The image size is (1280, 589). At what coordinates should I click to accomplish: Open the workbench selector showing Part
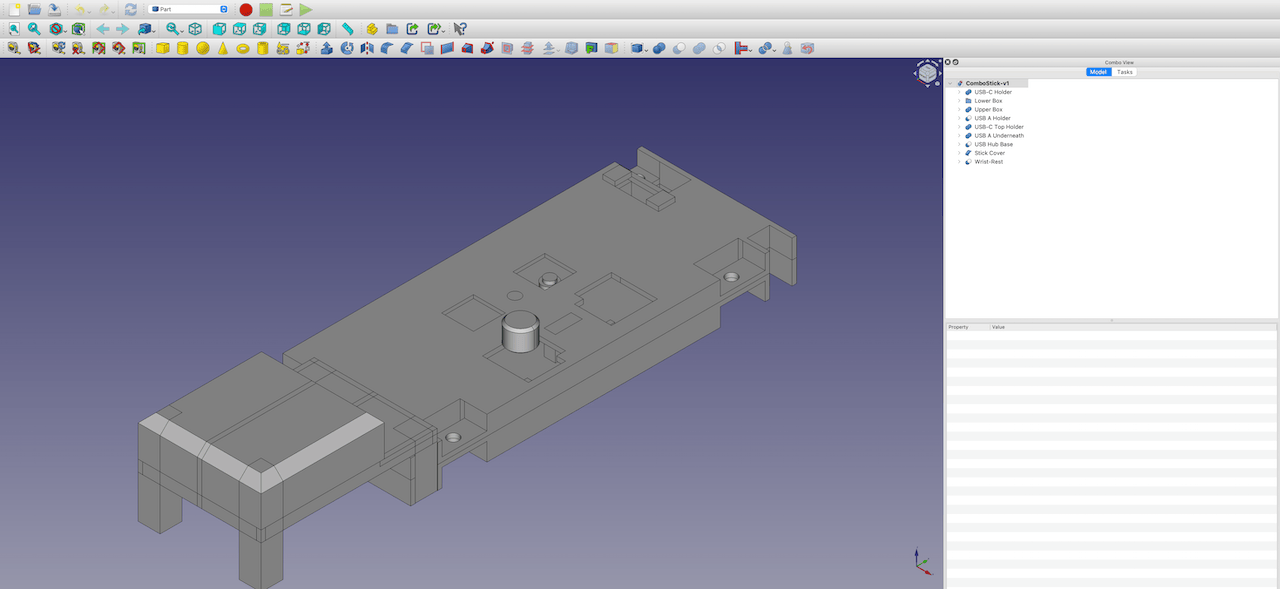tap(190, 9)
